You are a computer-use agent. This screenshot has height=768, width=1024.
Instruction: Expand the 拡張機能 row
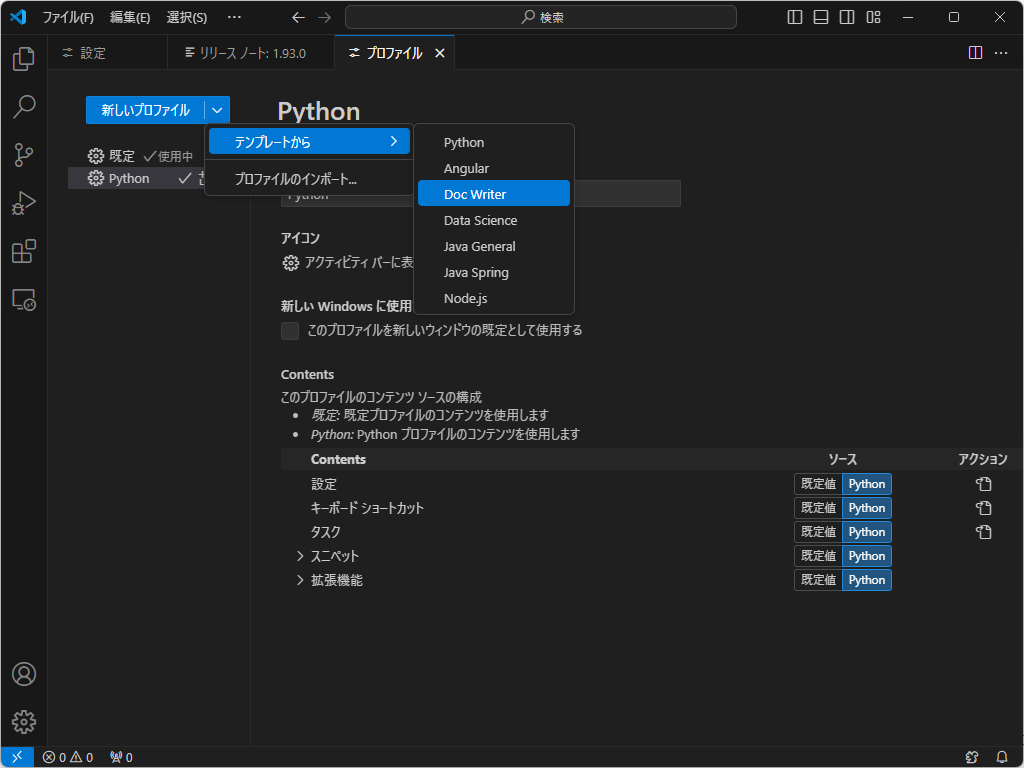coord(300,580)
